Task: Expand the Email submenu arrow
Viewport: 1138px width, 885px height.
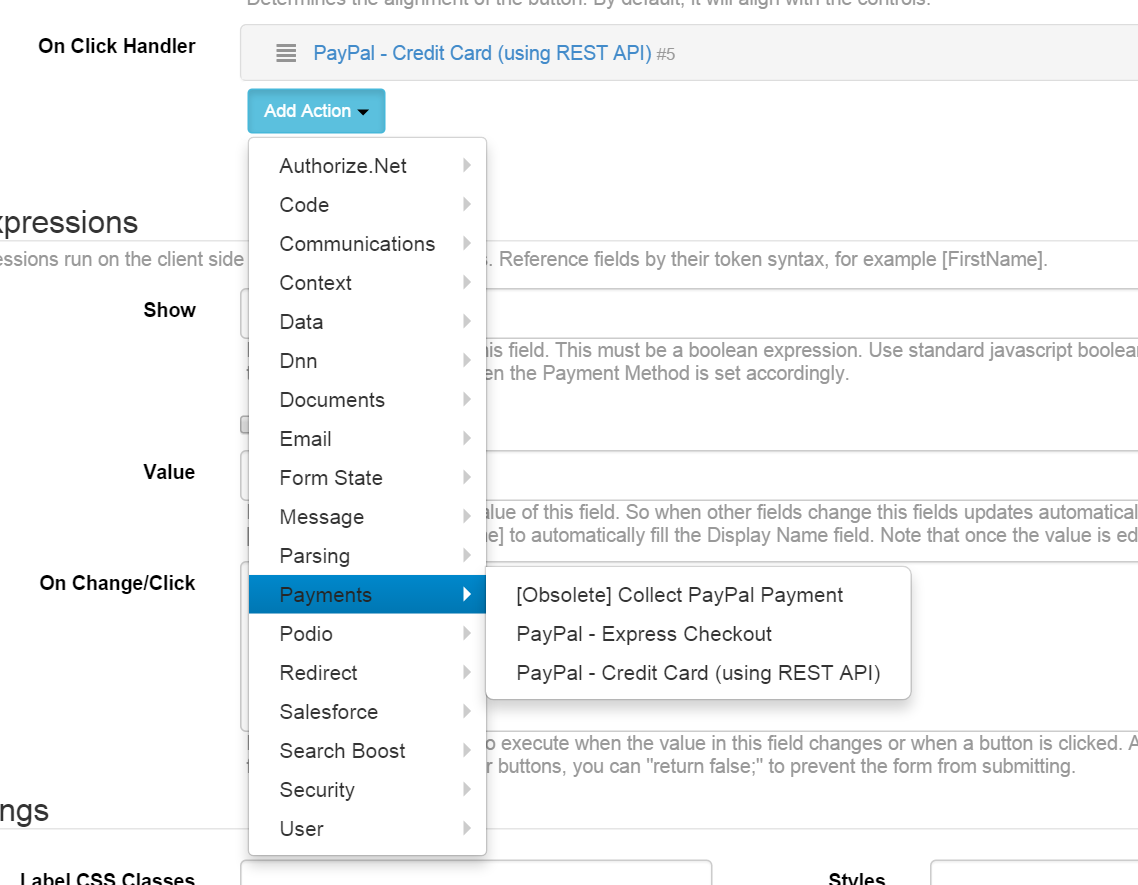Action: [x=466, y=439]
